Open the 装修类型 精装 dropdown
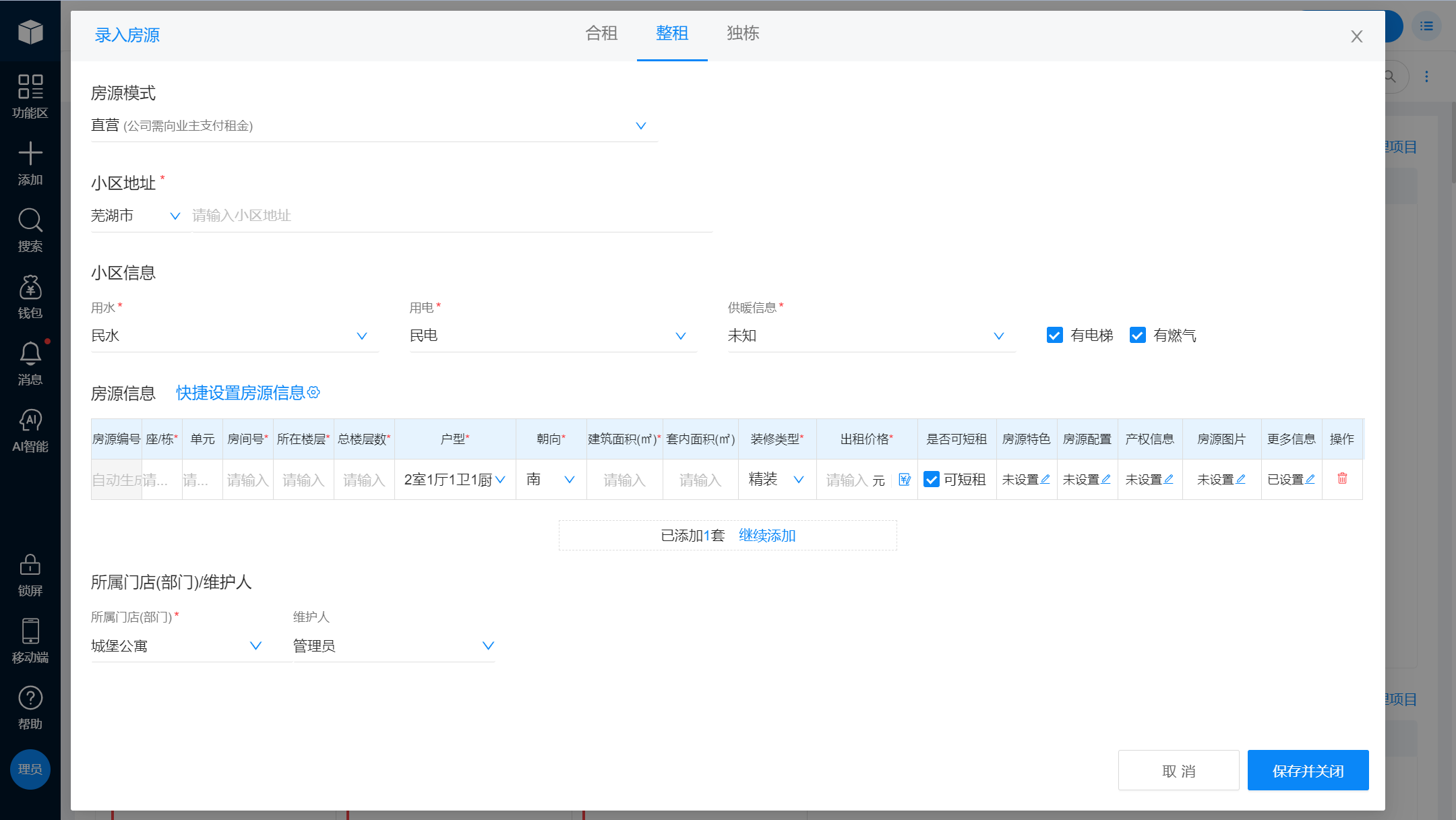This screenshot has width=1456, height=820. 777,480
